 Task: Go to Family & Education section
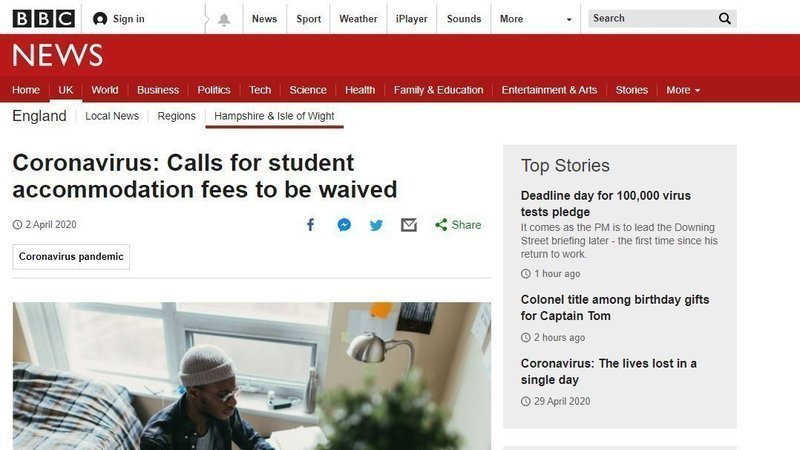pos(438,90)
